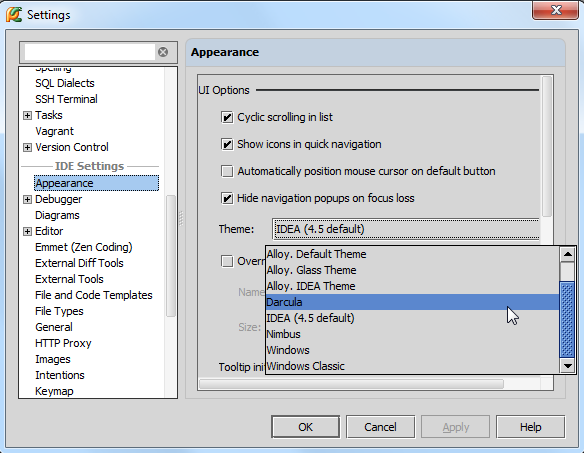Clear the settings search field
The height and width of the screenshot is (453, 584).
point(163,52)
